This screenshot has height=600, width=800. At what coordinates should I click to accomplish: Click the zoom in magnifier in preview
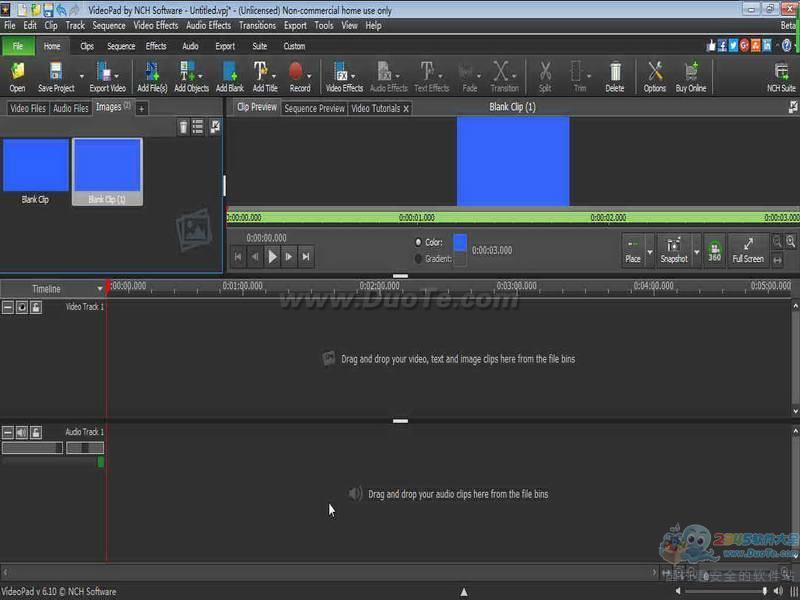790,241
